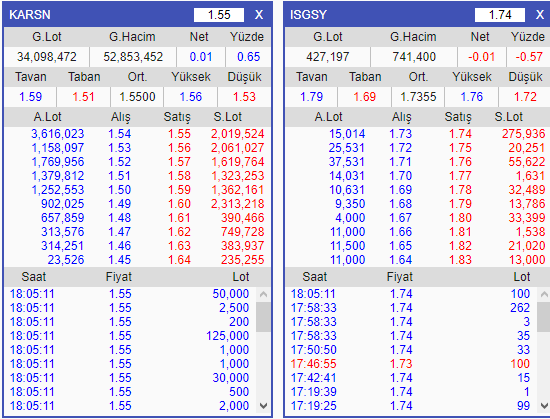Select the red 17:46:55 ISGSY trade row
This screenshot has height=419, width=550.
(410, 364)
